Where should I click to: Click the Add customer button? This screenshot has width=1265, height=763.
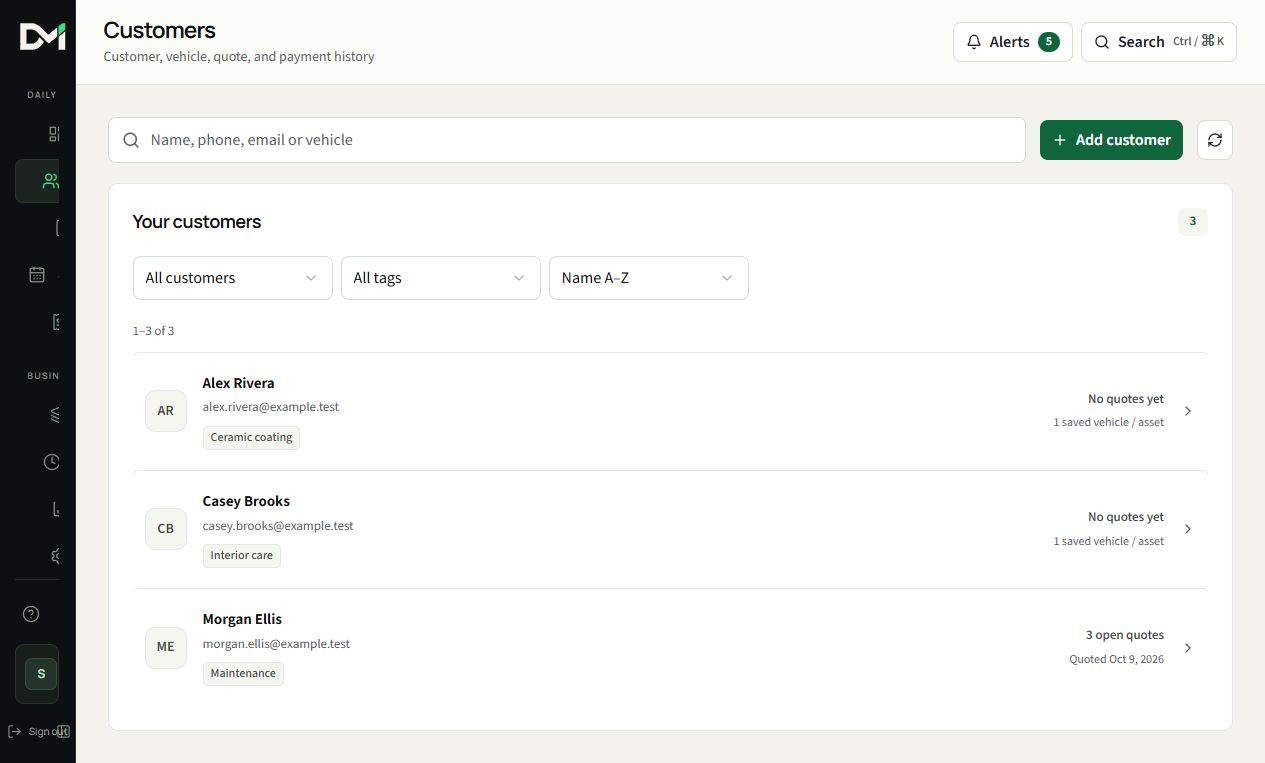(1111, 140)
